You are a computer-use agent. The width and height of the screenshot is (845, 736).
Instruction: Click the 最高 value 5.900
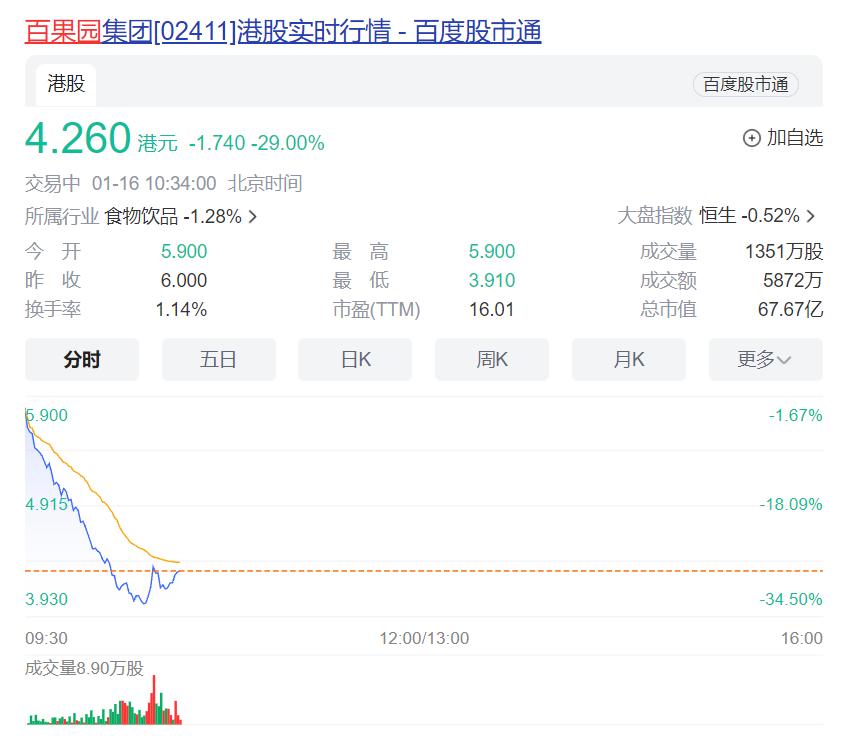pos(491,252)
